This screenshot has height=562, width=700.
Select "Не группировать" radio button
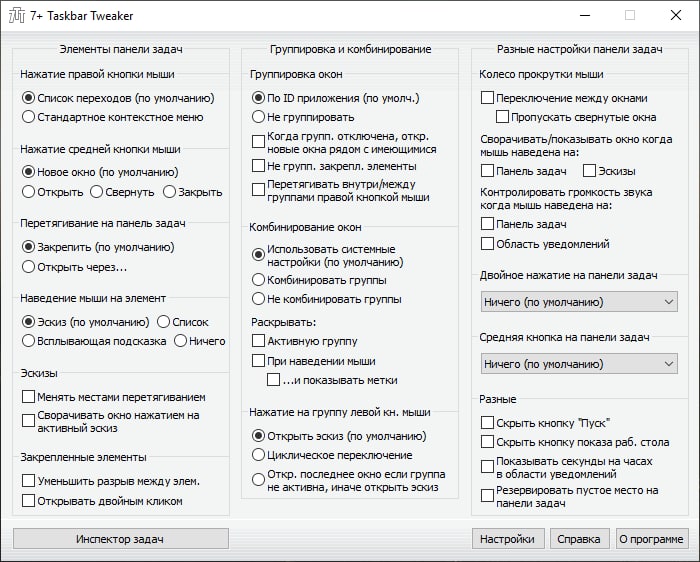(259, 117)
